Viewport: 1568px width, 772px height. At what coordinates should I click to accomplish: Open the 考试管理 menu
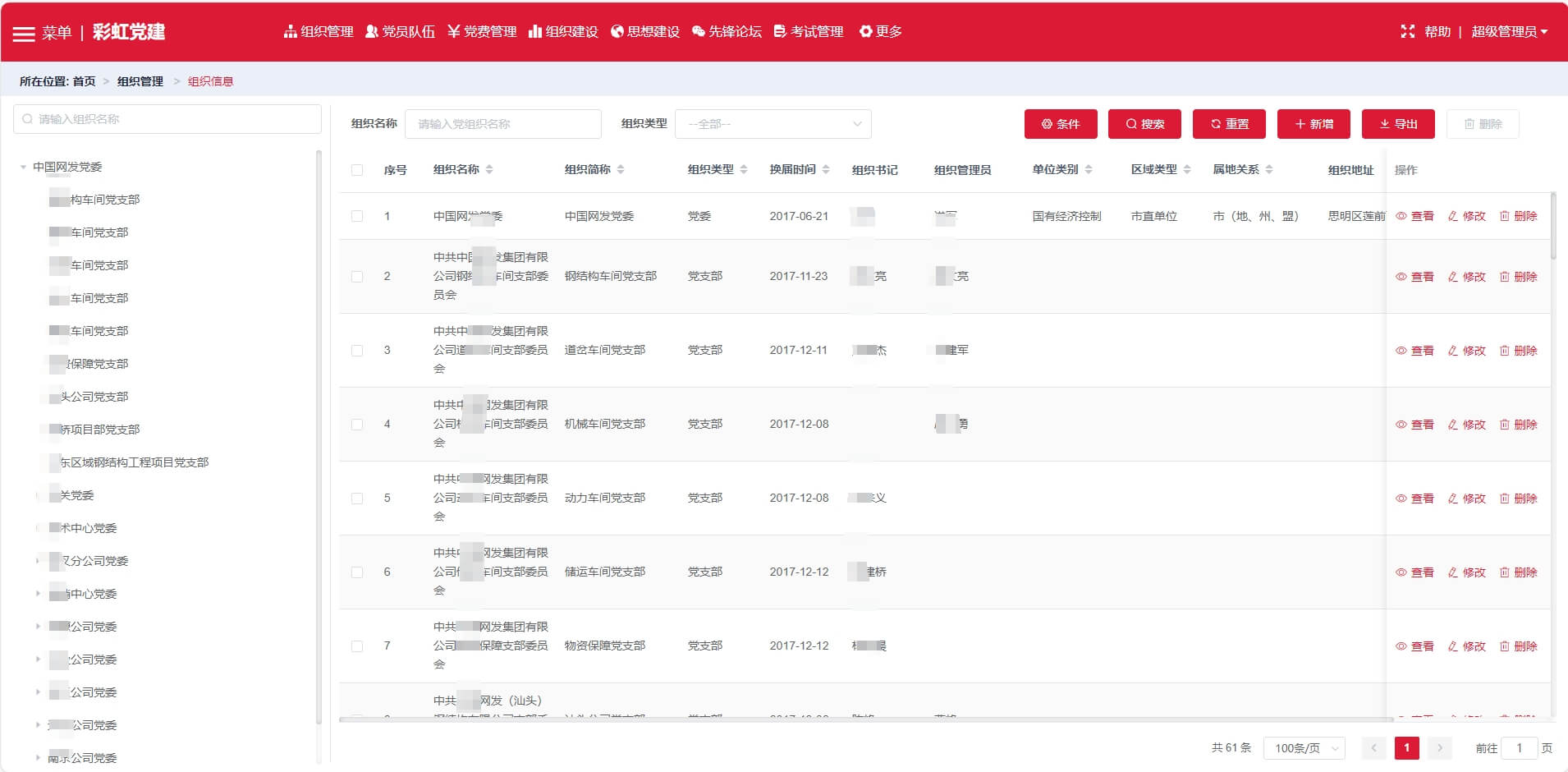click(x=809, y=32)
